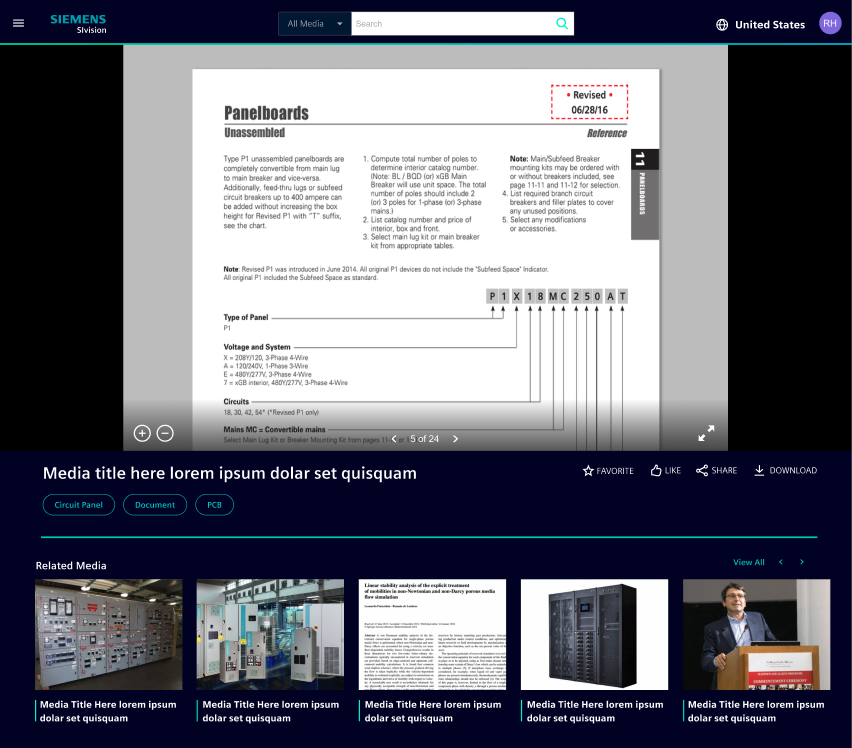852x748 pixels.
Task: Click the Panelboards heading in the document
Action: (x=266, y=113)
